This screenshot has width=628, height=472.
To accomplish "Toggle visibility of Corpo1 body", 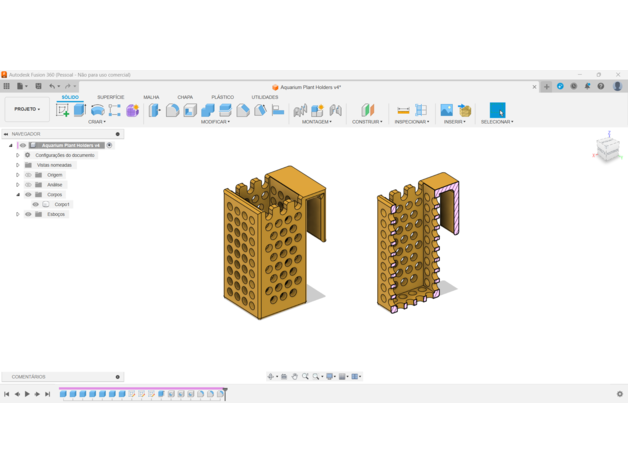I will (36, 204).
